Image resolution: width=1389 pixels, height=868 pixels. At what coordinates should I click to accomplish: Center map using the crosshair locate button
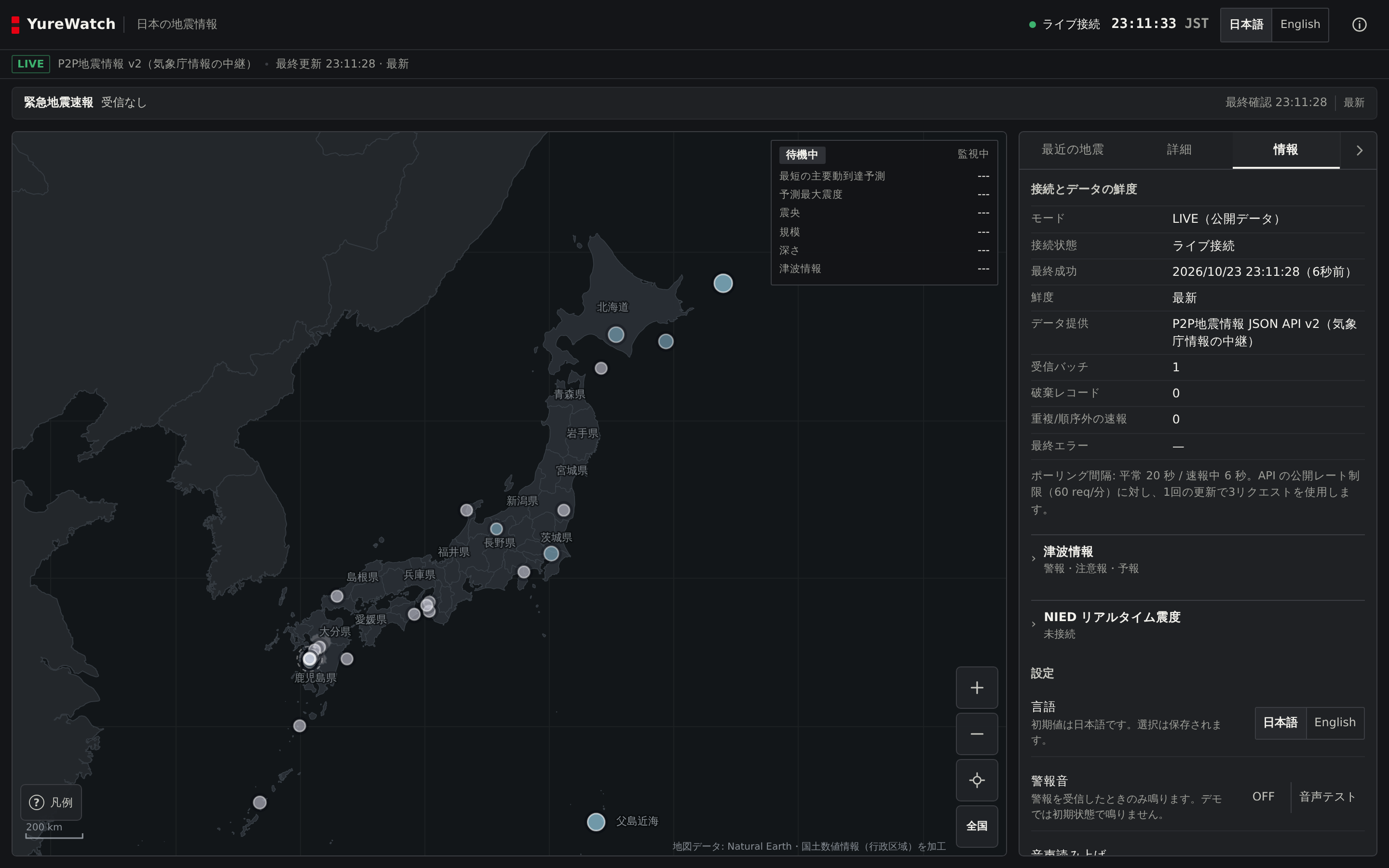(976, 780)
